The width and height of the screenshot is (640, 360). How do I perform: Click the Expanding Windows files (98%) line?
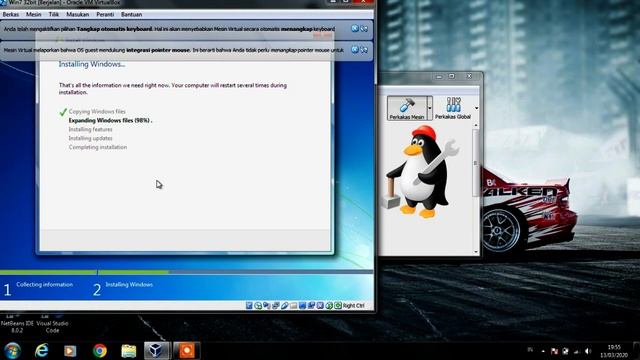point(110,120)
